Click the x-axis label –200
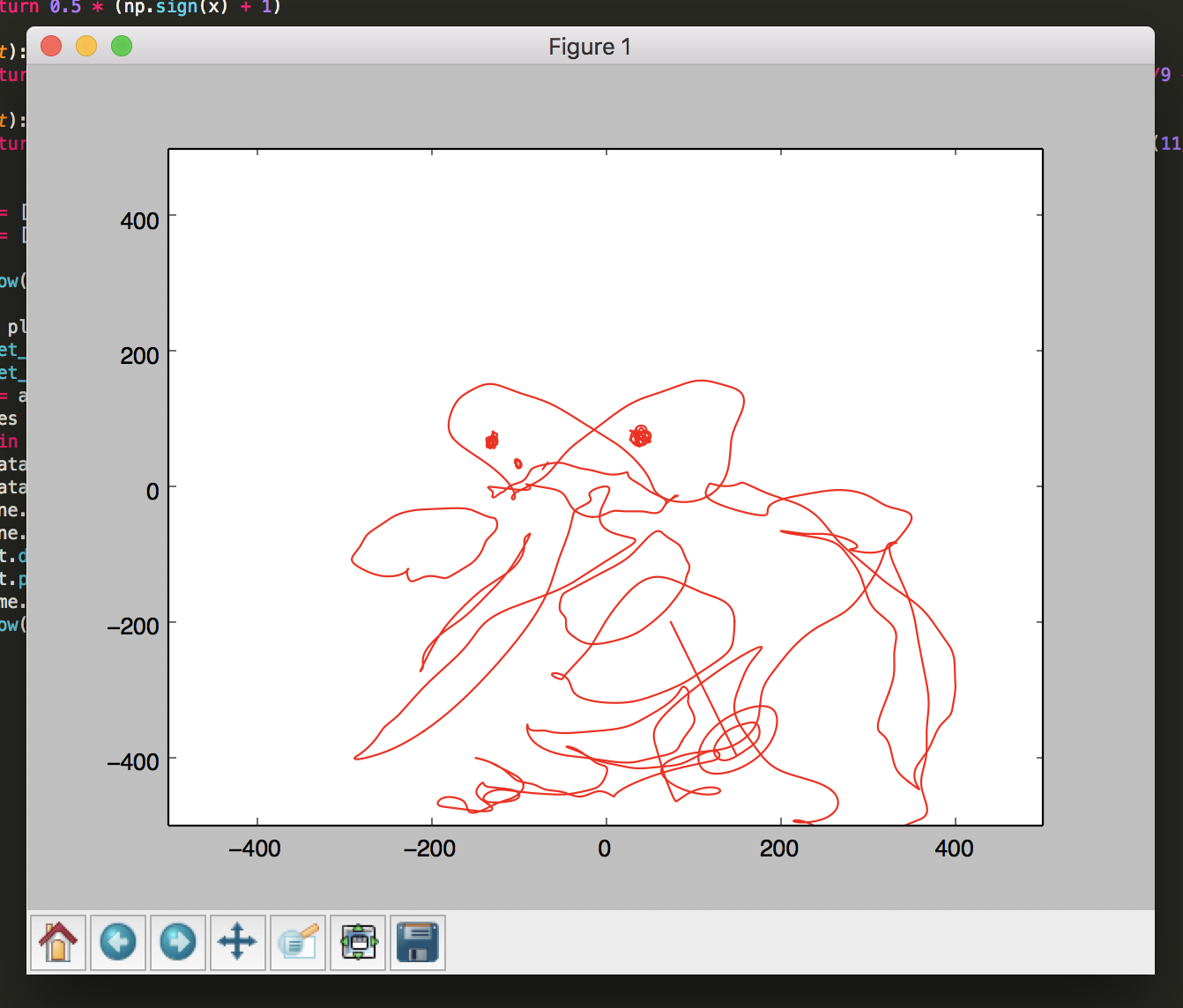This screenshot has width=1183, height=1008. click(429, 849)
